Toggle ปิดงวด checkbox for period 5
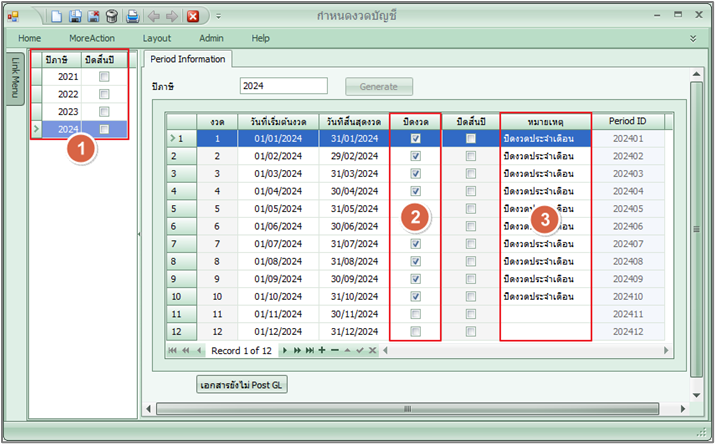 [415, 209]
